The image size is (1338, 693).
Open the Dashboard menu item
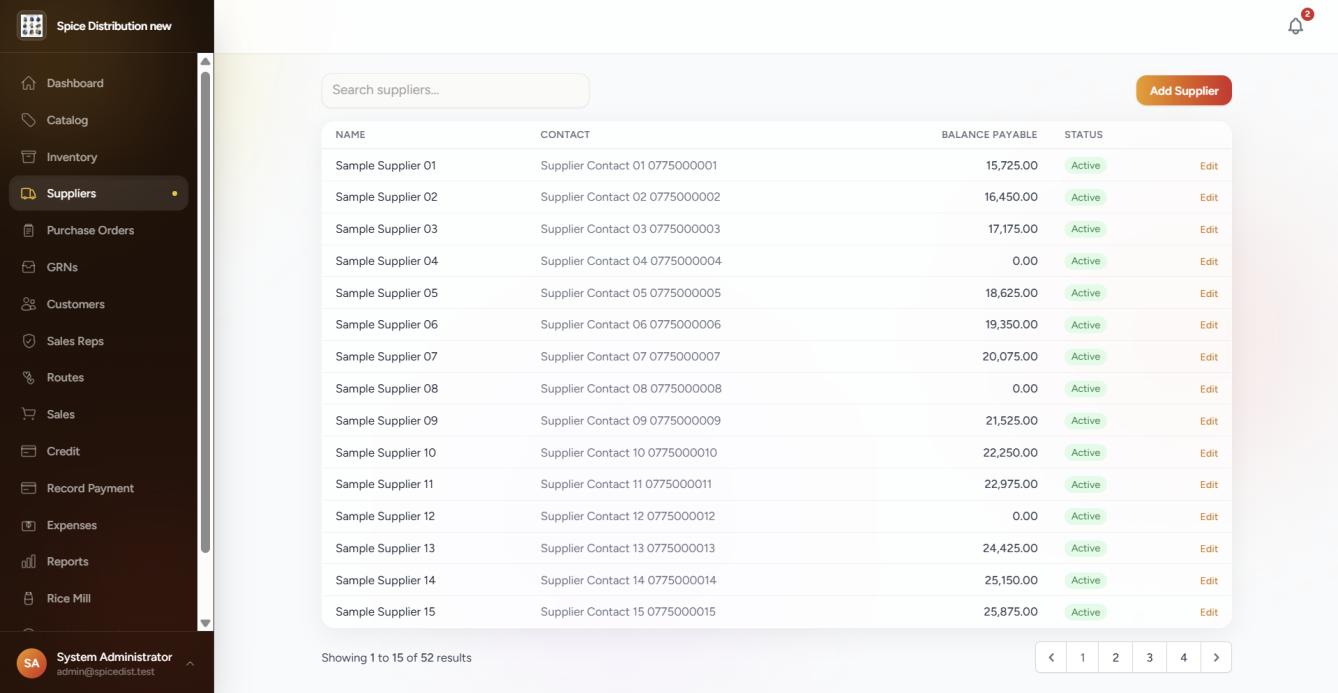click(98, 83)
